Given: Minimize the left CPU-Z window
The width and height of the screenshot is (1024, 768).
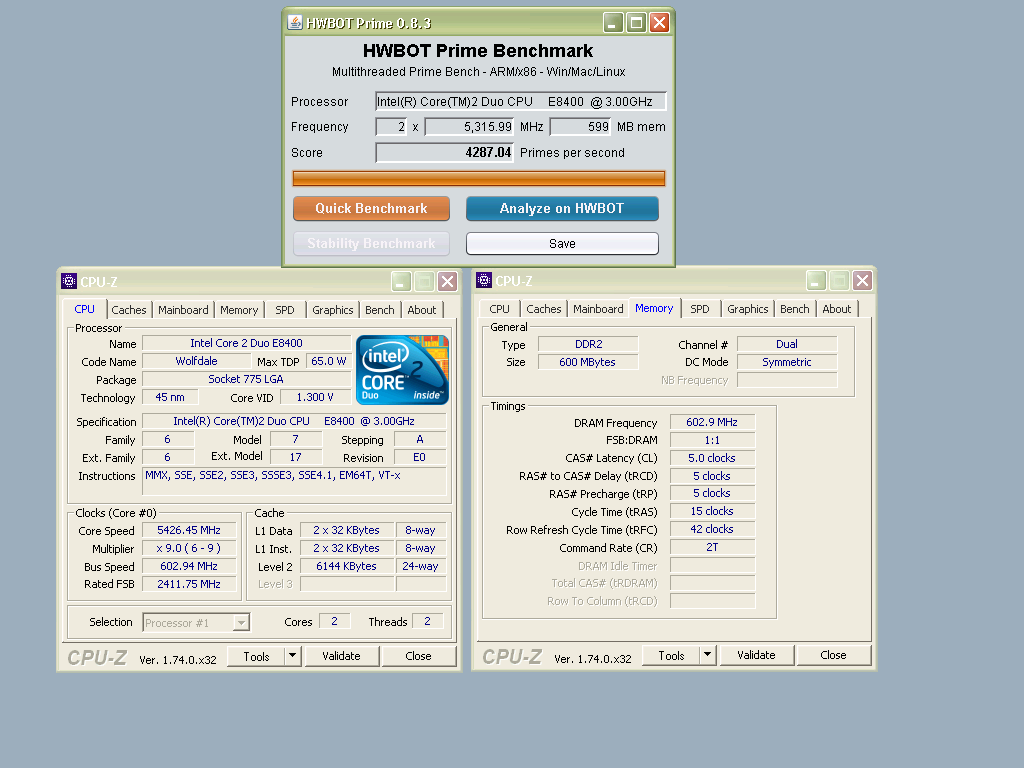Looking at the screenshot, I should point(401,281).
